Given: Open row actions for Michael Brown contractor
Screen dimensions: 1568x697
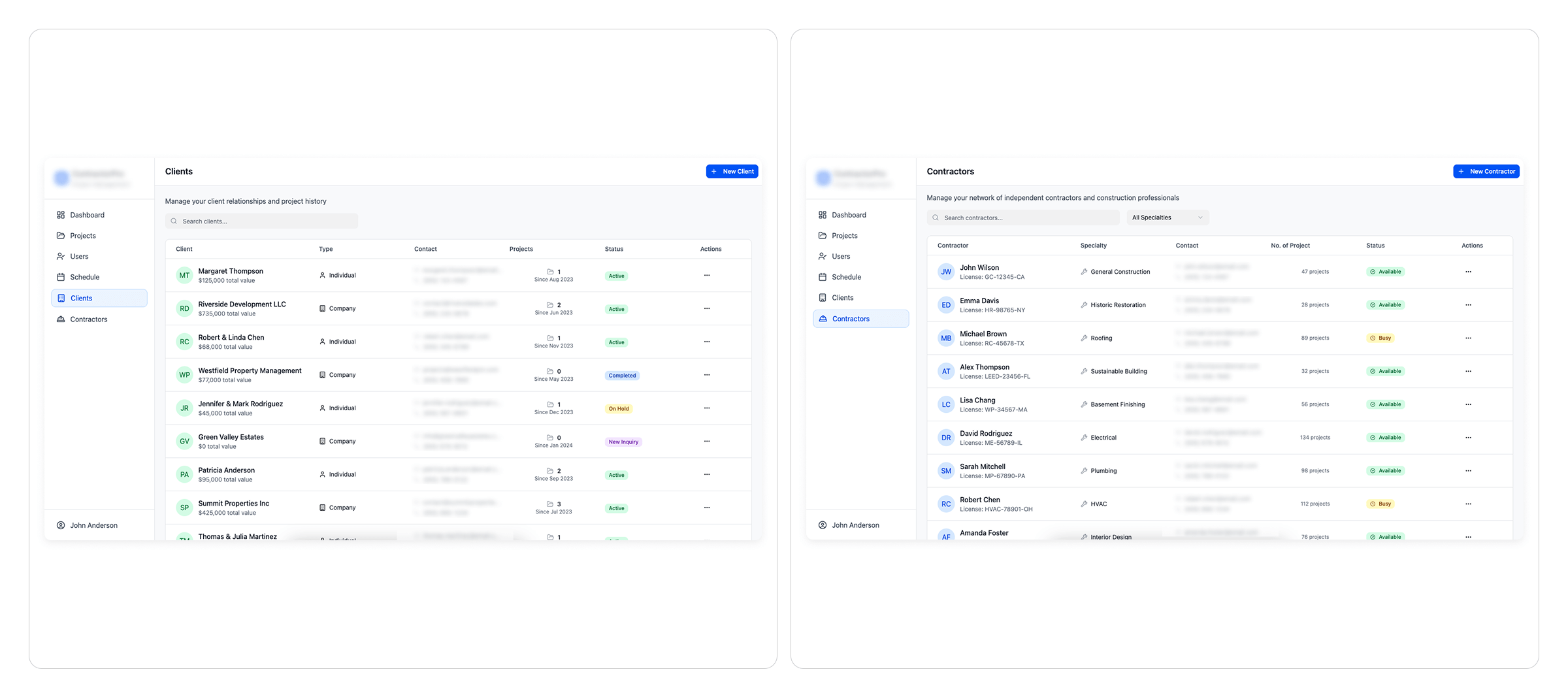Looking at the screenshot, I should click(x=1467, y=338).
